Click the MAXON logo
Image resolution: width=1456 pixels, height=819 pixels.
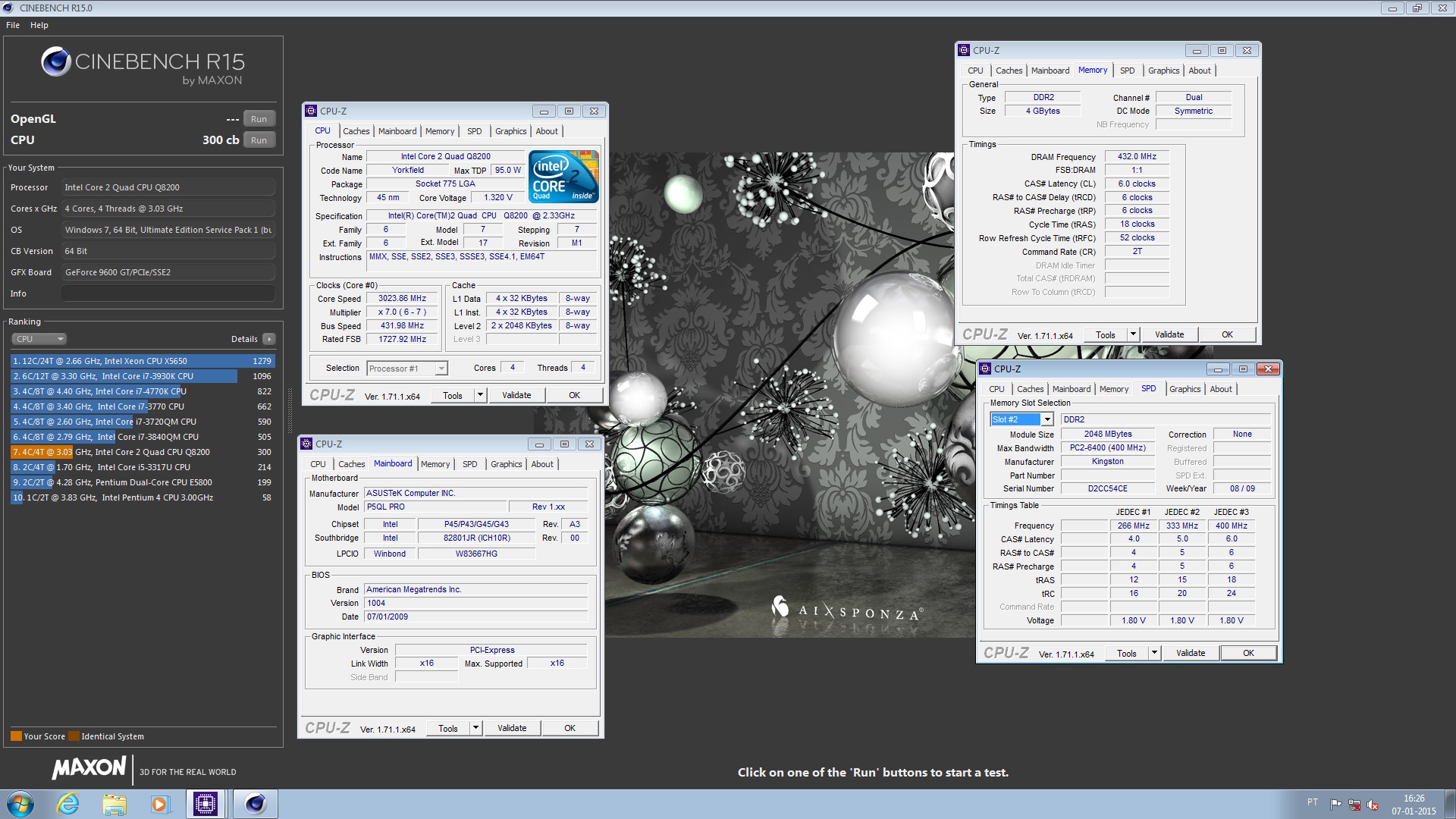pyautogui.click(x=89, y=768)
